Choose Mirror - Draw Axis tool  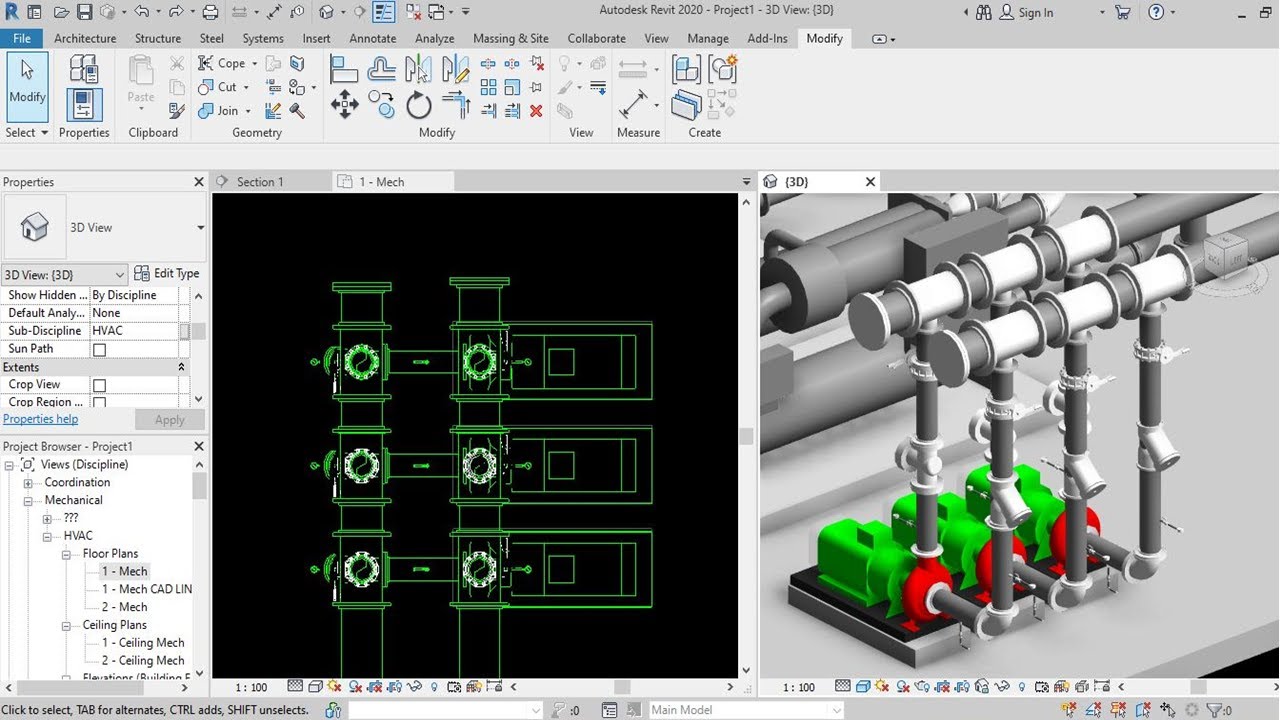pos(455,69)
